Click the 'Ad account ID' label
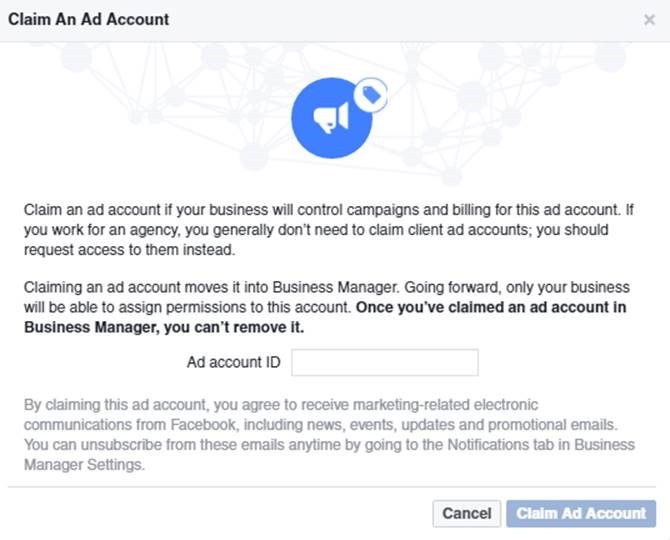 pyautogui.click(x=233, y=362)
